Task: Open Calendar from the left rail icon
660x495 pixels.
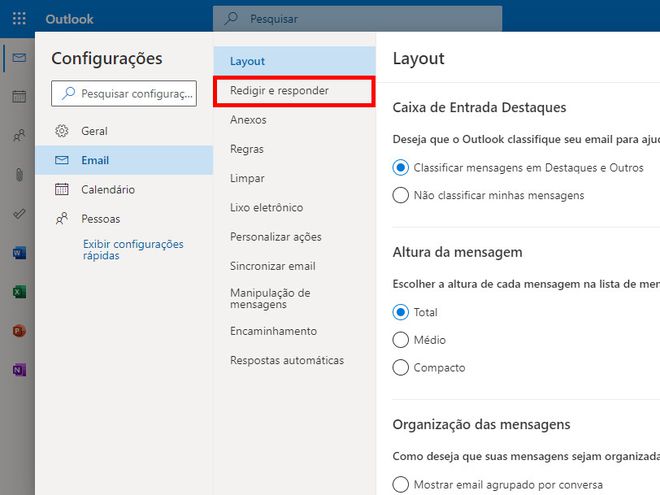Action: pos(19,96)
